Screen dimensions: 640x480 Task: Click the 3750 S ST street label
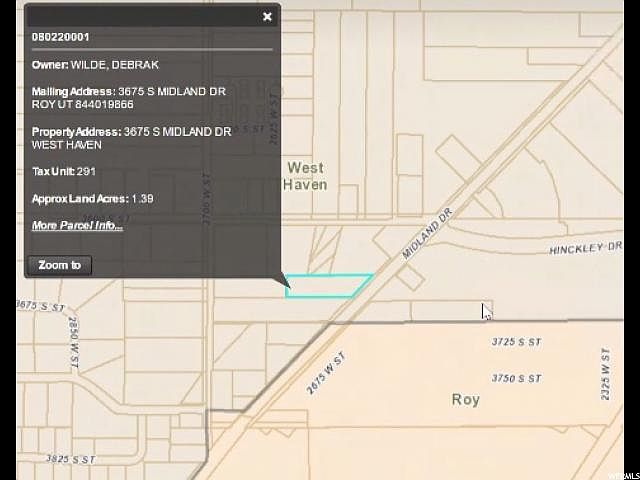[x=516, y=378]
